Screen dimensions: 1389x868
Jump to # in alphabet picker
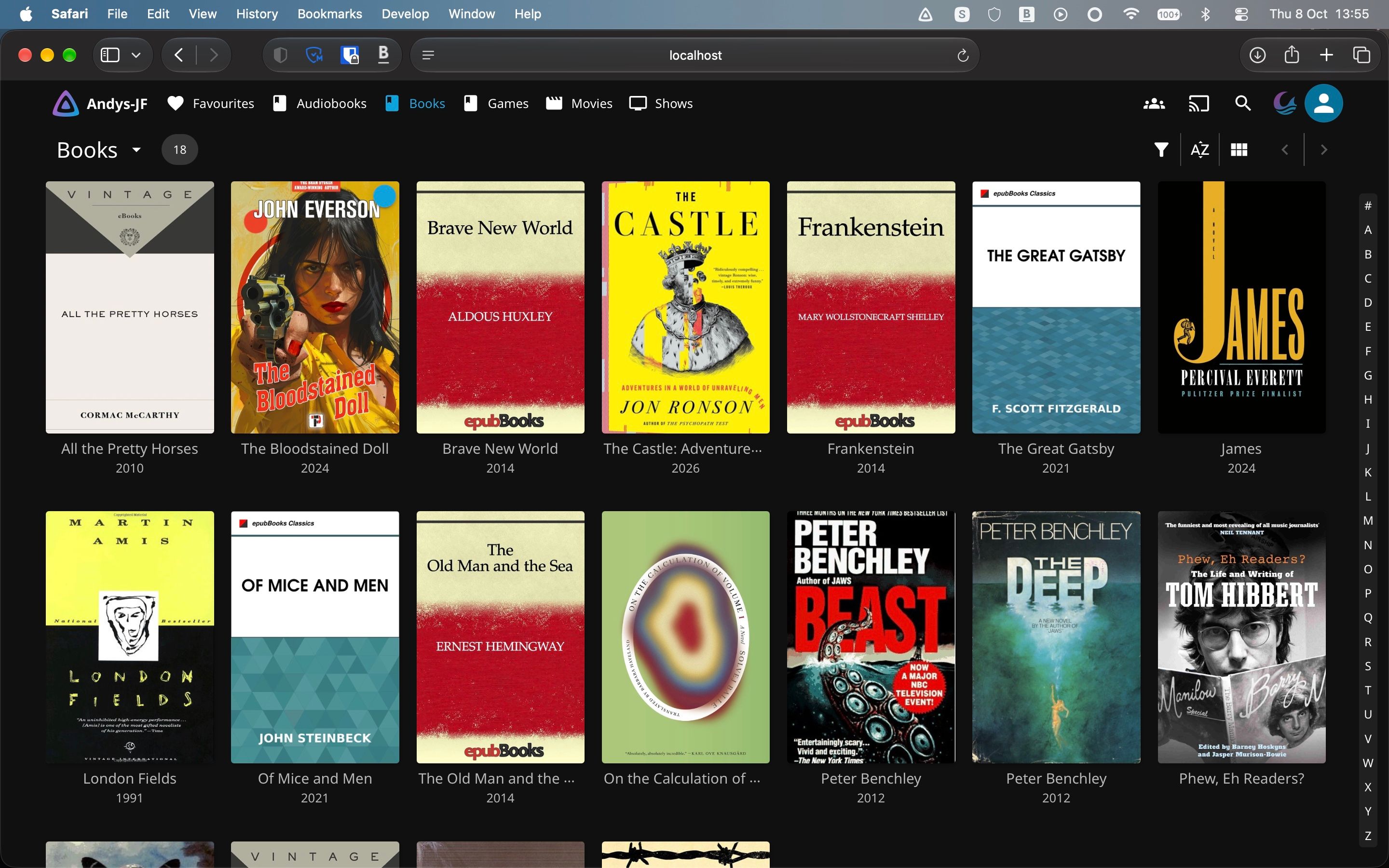click(1368, 205)
